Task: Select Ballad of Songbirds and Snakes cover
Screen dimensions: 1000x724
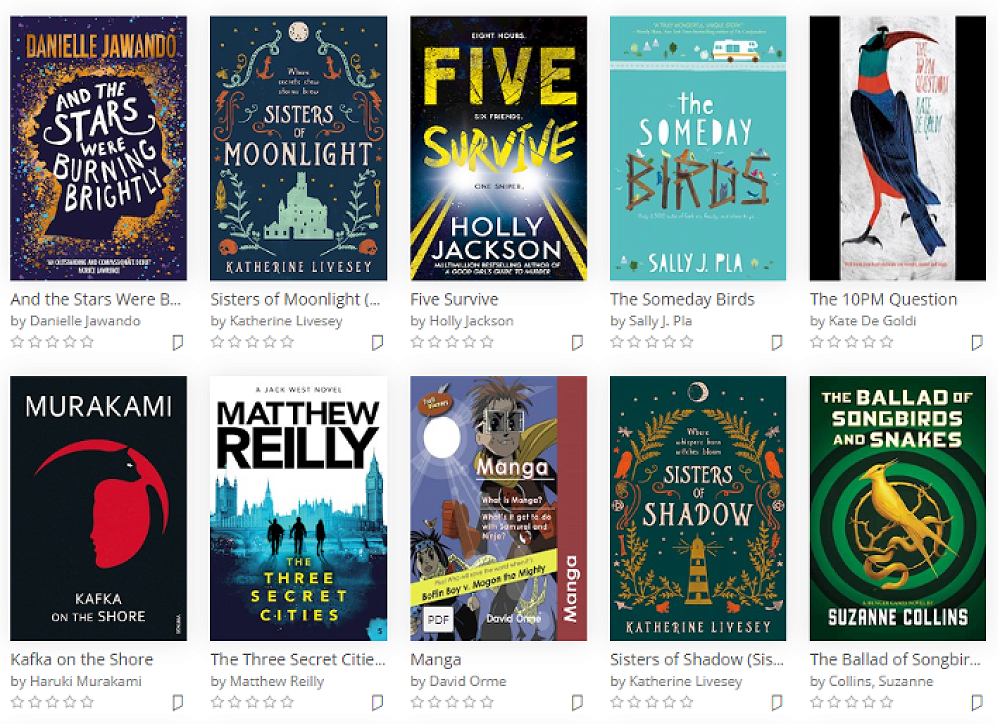Action: point(897,508)
